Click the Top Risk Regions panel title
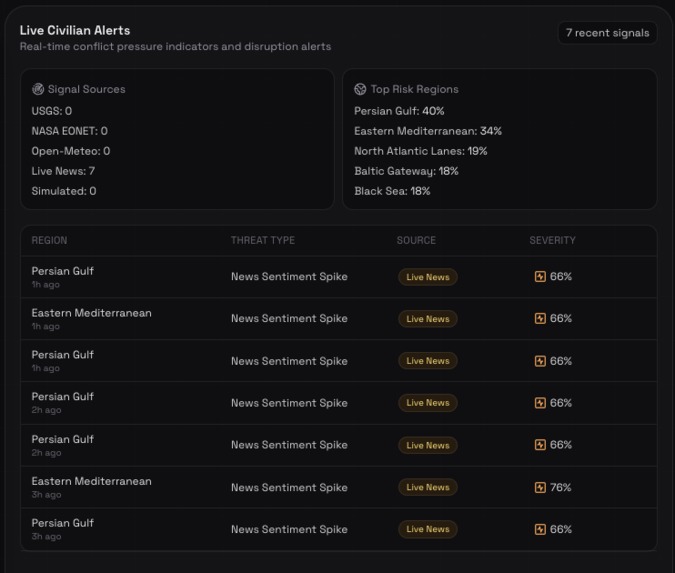Viewport: 675px width, 573px height. tap(415, 89)
